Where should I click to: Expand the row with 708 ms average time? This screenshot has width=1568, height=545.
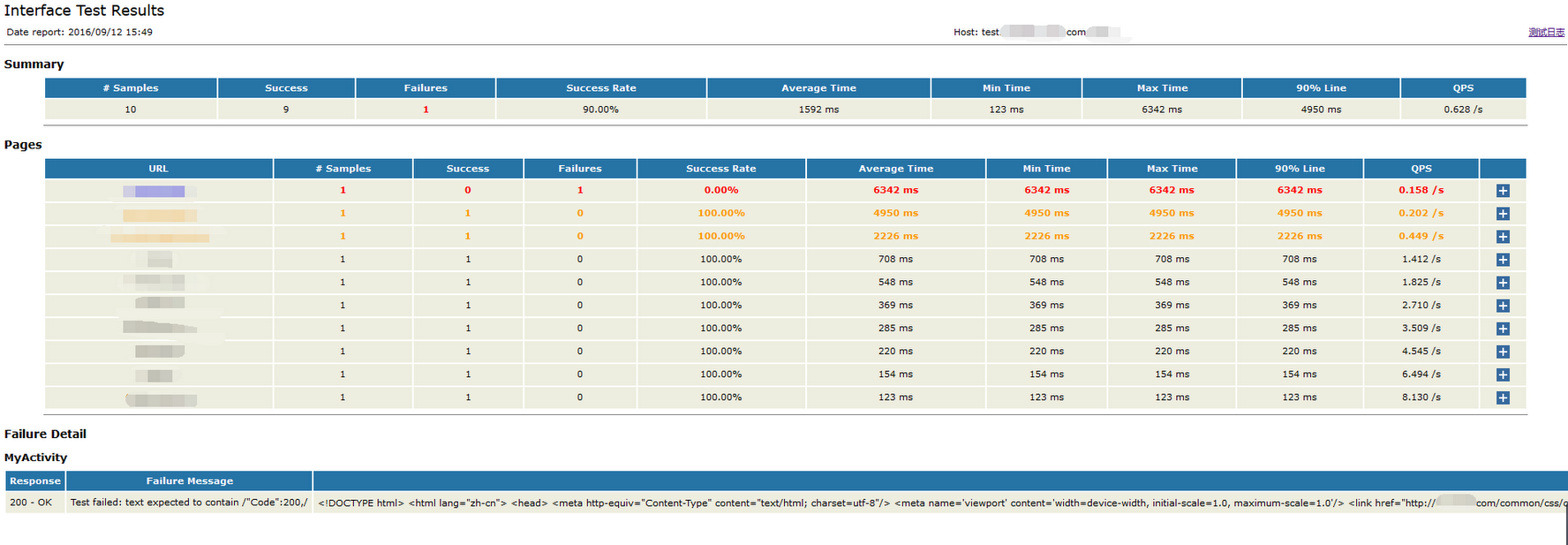click(x=1503, y=260)
